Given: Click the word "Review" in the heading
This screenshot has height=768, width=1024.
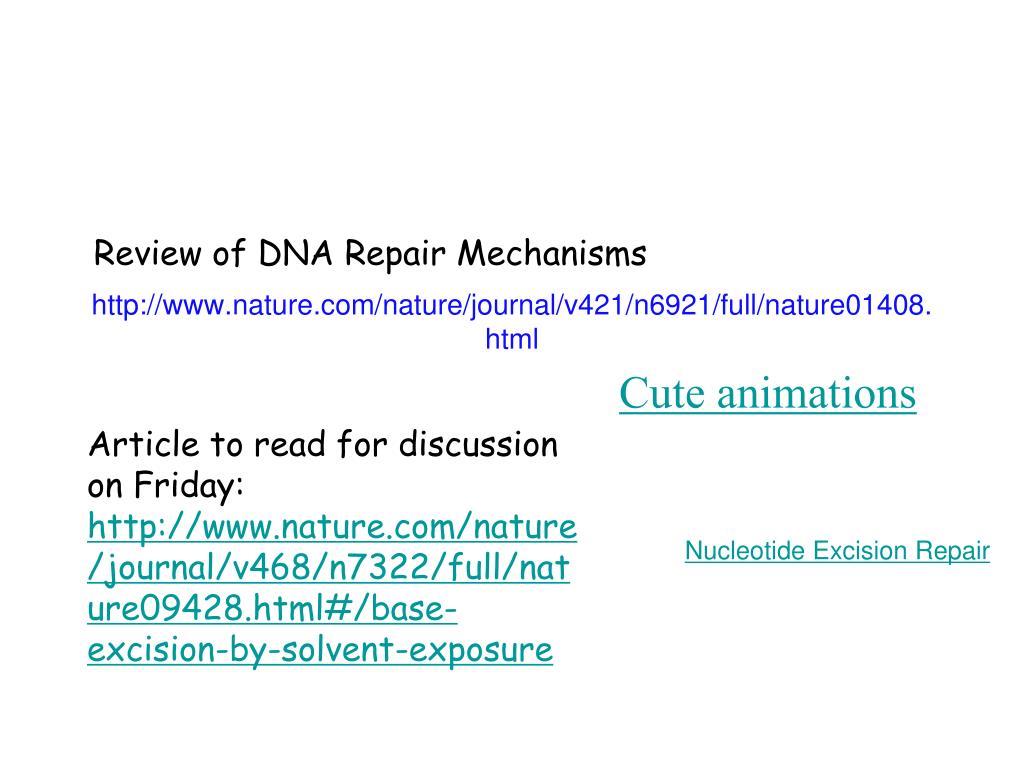Looking at the screenshot, I should click(148, 253).
